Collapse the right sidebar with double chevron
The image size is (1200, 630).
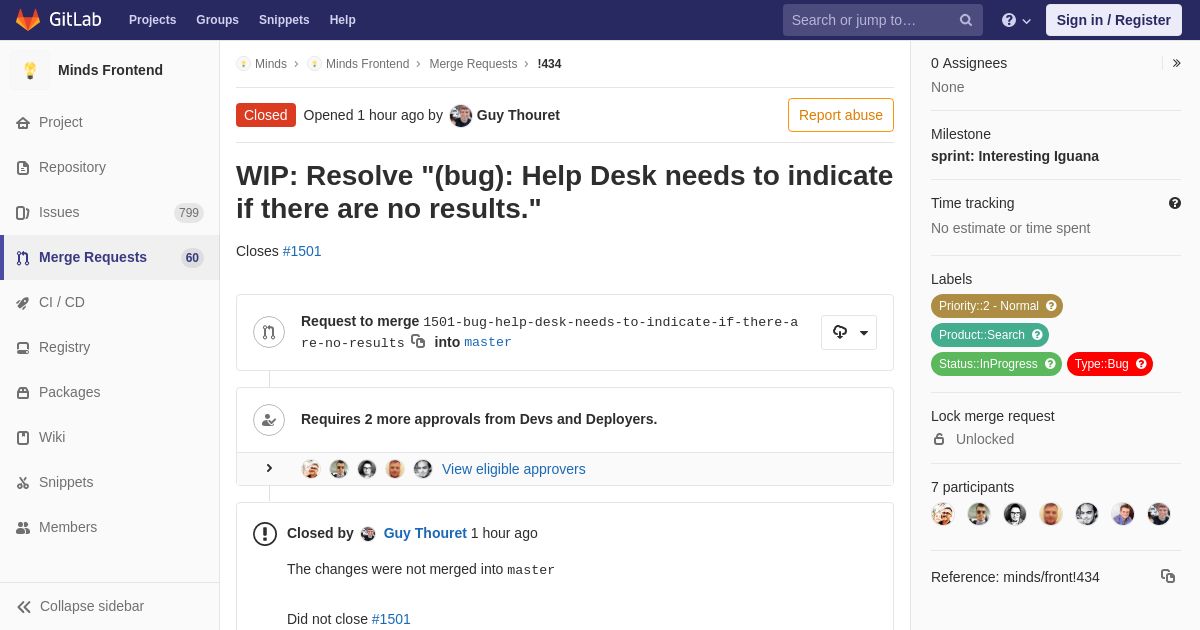pos(1176,63)
